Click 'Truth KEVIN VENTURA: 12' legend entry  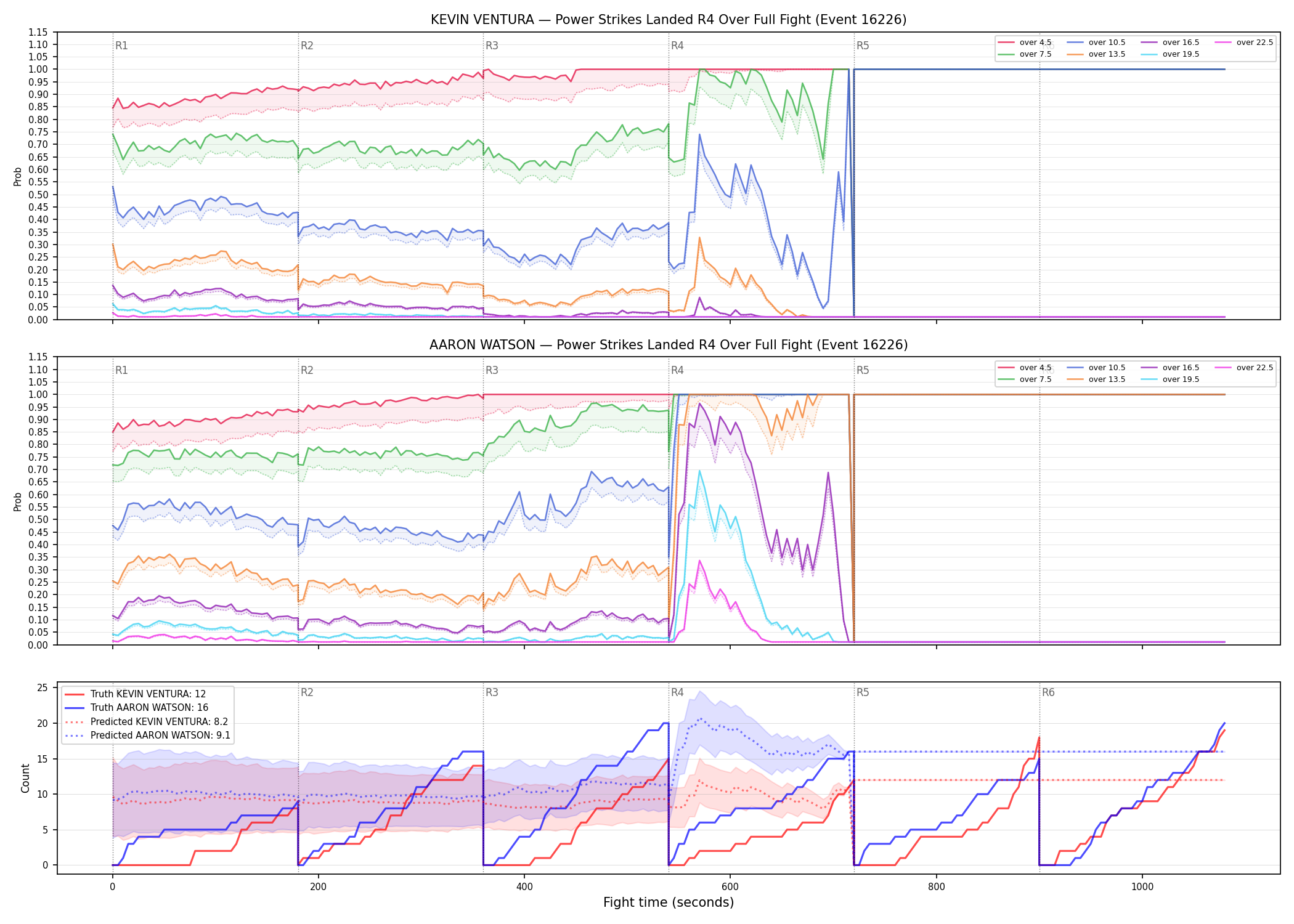(148, 694)
